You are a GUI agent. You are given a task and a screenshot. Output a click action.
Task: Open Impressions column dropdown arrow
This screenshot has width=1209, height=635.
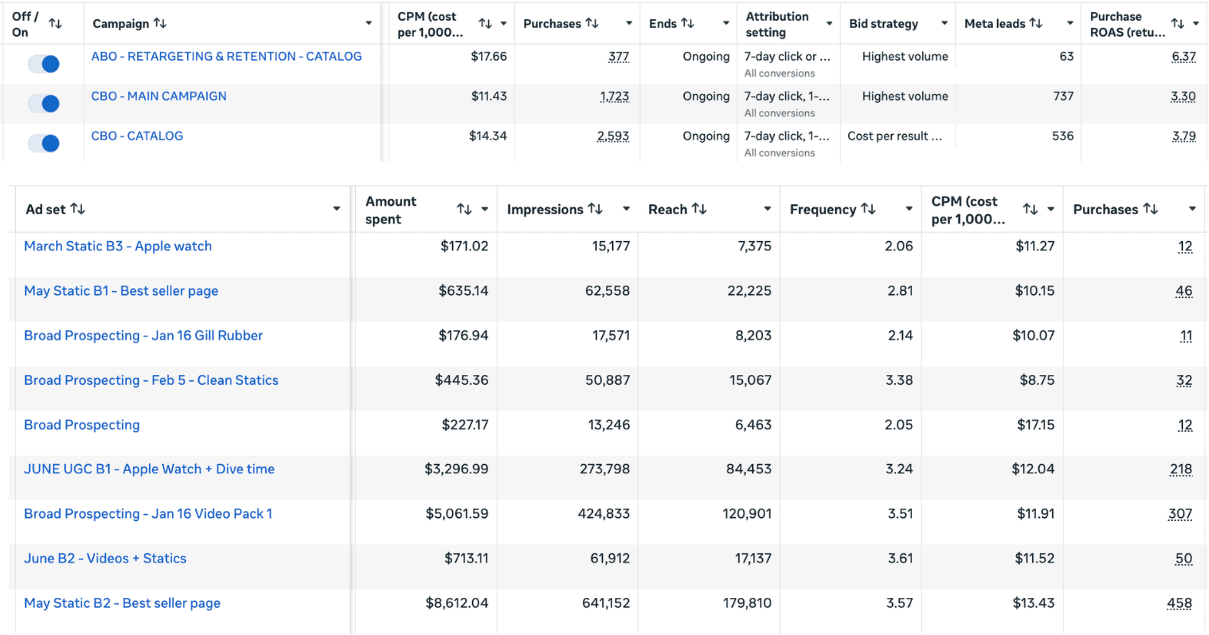pos(626,210)
